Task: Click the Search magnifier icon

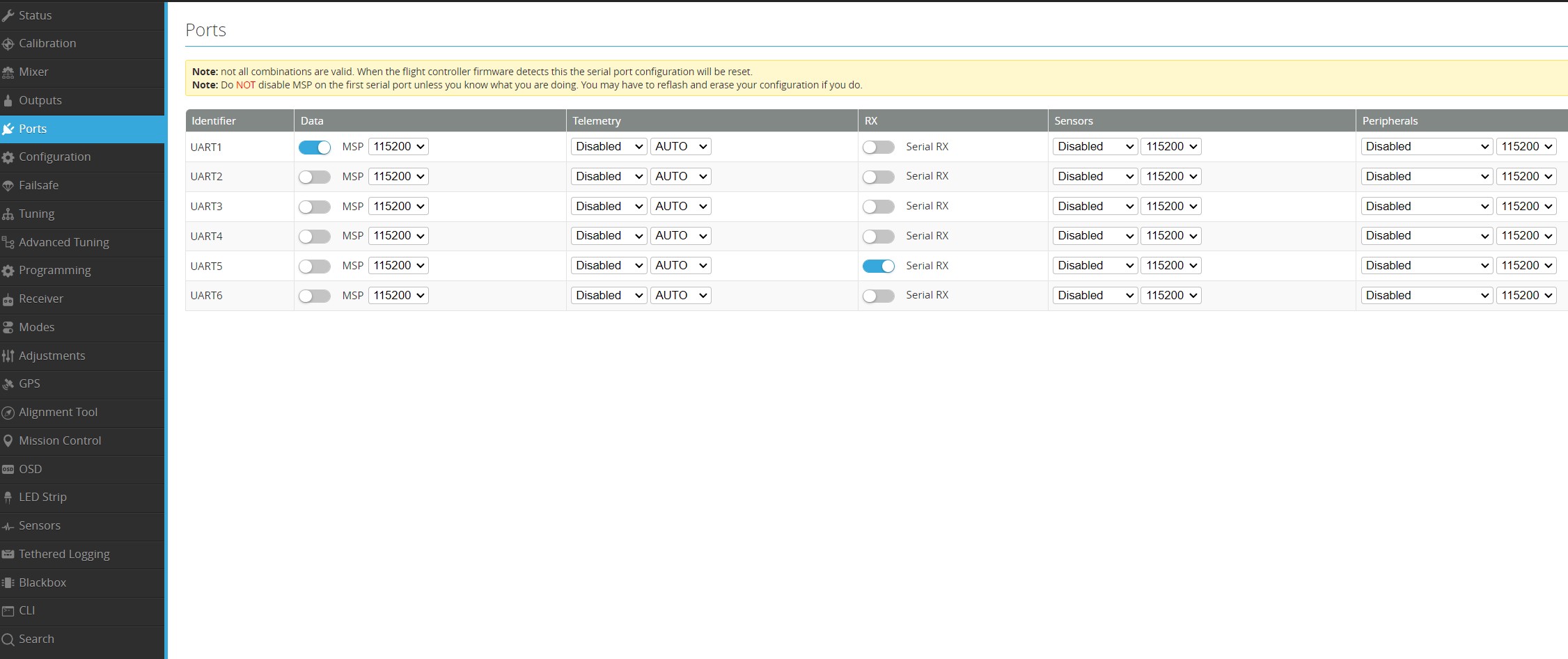Action: pos(8,640)
